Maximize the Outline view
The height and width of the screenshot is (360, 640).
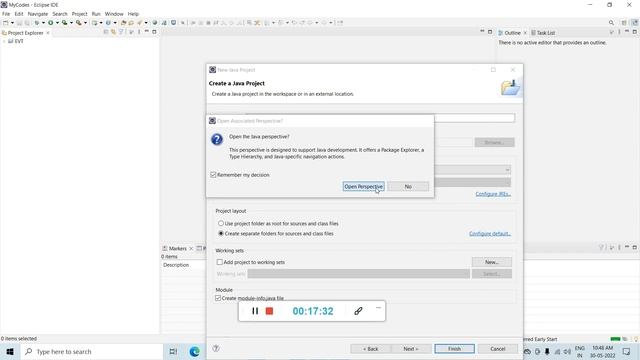[x=635, y=31]
